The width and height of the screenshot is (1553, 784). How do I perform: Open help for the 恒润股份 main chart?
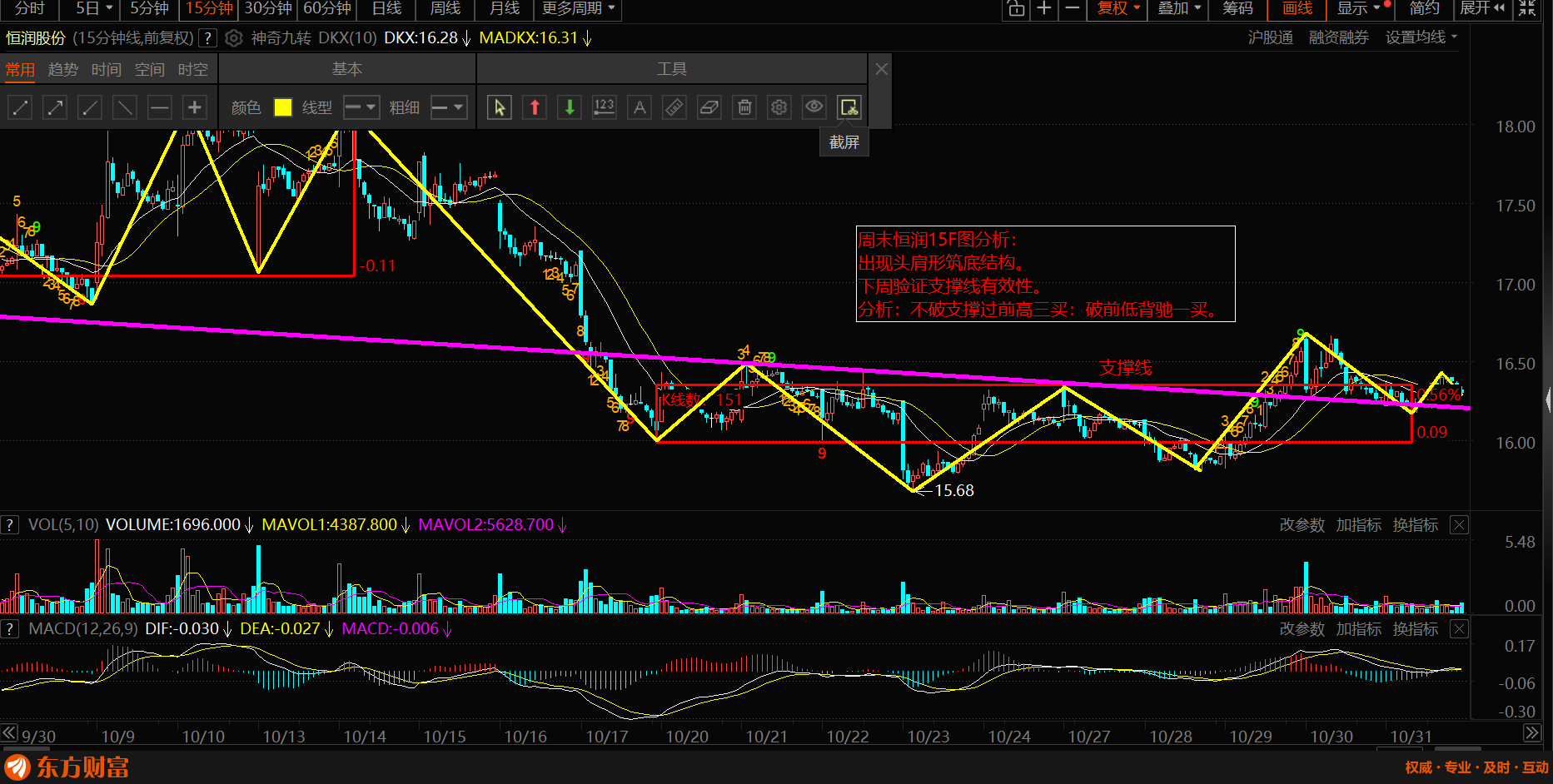pyautogui.click(x=209, y=38)
